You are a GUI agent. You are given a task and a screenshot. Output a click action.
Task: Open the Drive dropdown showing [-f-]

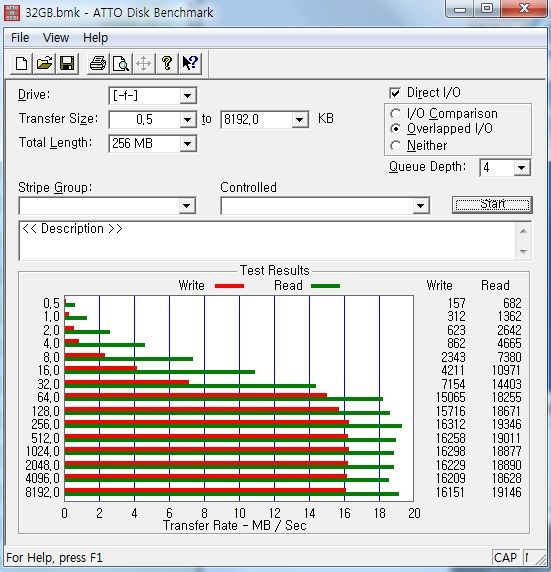click(188, 96)
